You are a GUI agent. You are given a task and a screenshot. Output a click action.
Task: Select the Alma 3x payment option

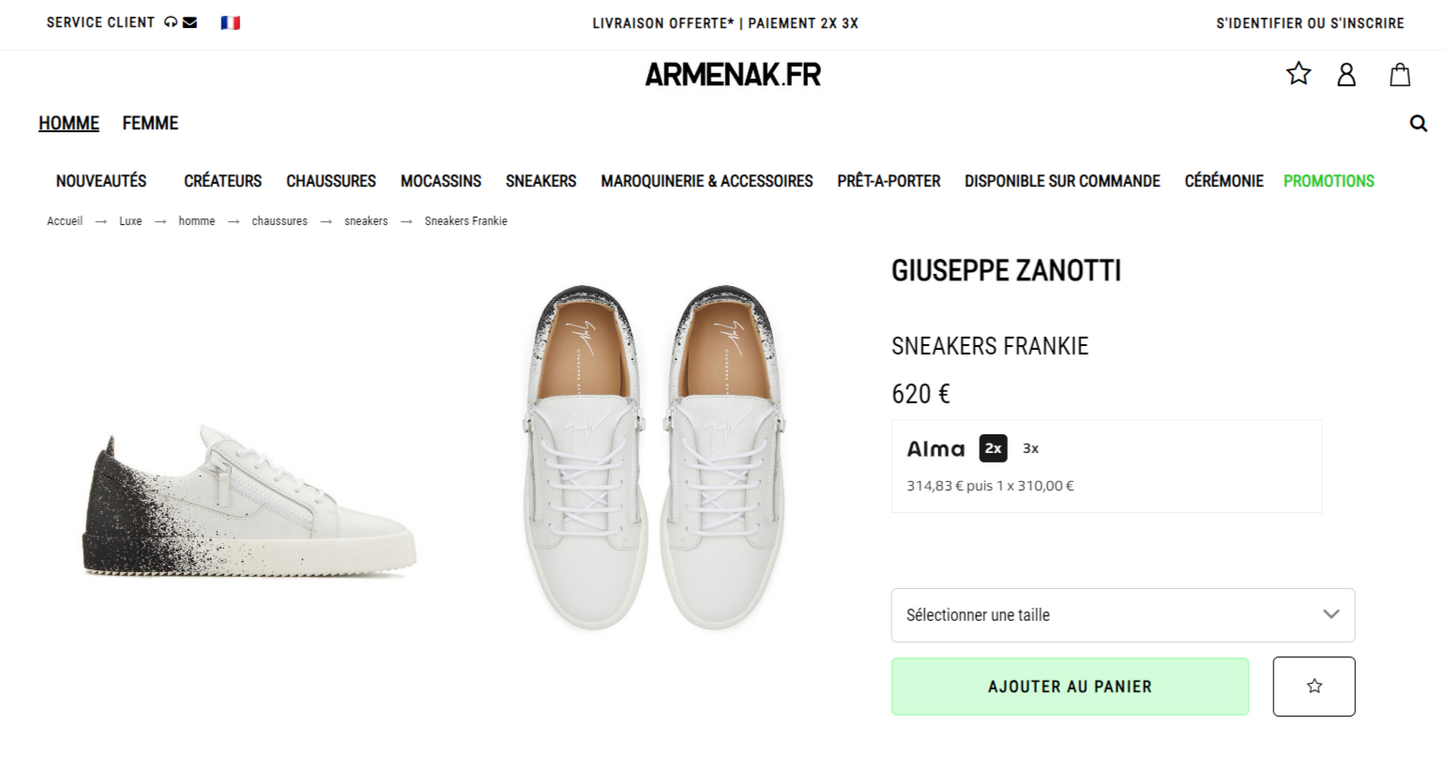coord(1030,448)
